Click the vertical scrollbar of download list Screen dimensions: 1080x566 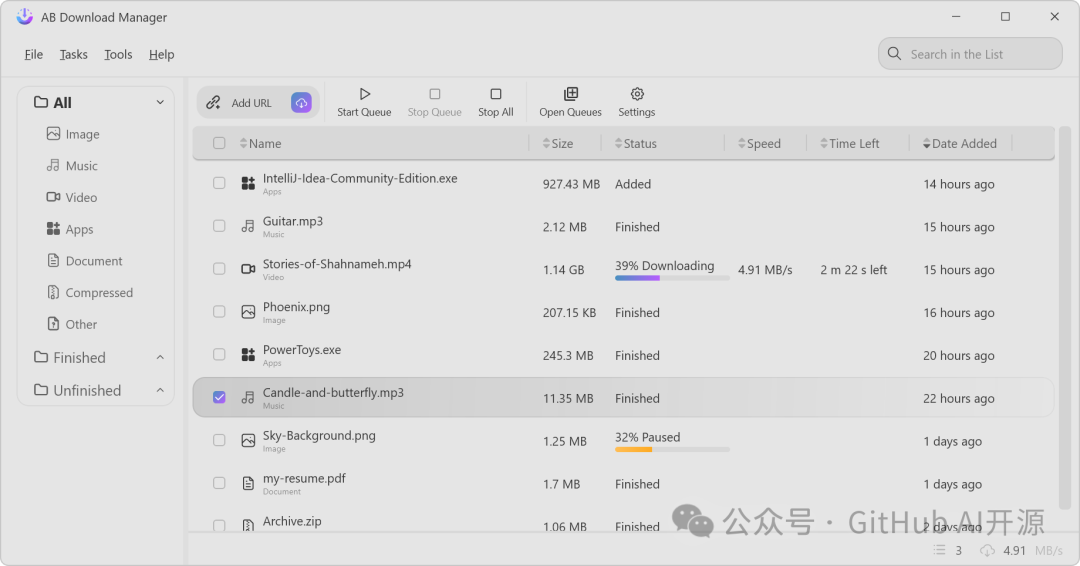(x=1065, y=317)
